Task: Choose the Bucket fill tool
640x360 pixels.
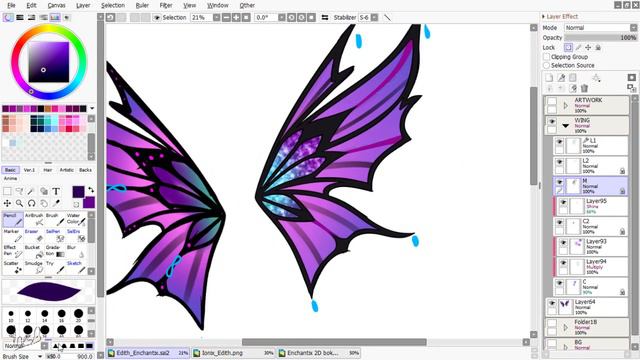Action: pyautogui.click(x=34, y=251)
